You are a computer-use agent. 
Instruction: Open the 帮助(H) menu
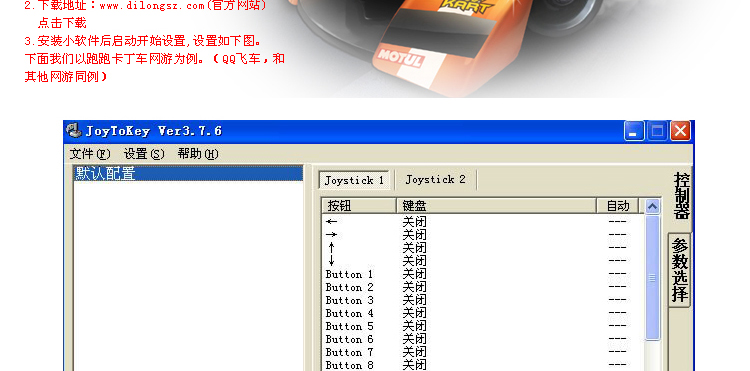click(x=198, y=154)
